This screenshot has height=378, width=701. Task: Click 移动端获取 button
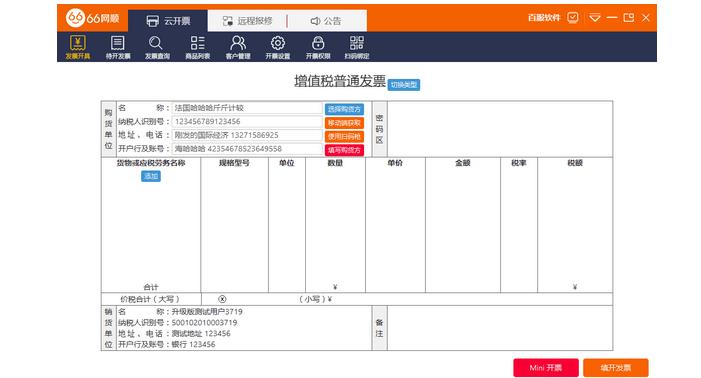(344, 123)
